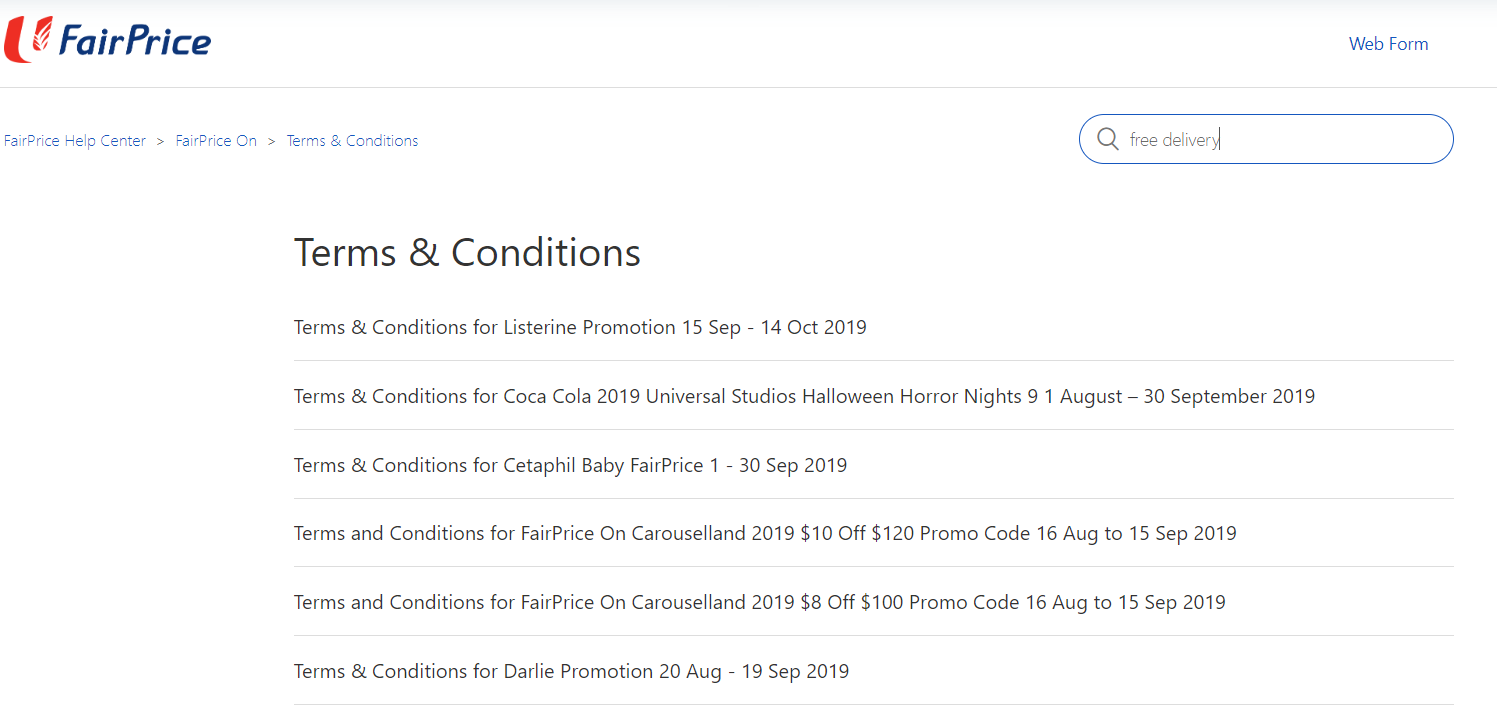Click the end of the 'free delivery' search text
1497x709 pixels.
coord(1221,140)
